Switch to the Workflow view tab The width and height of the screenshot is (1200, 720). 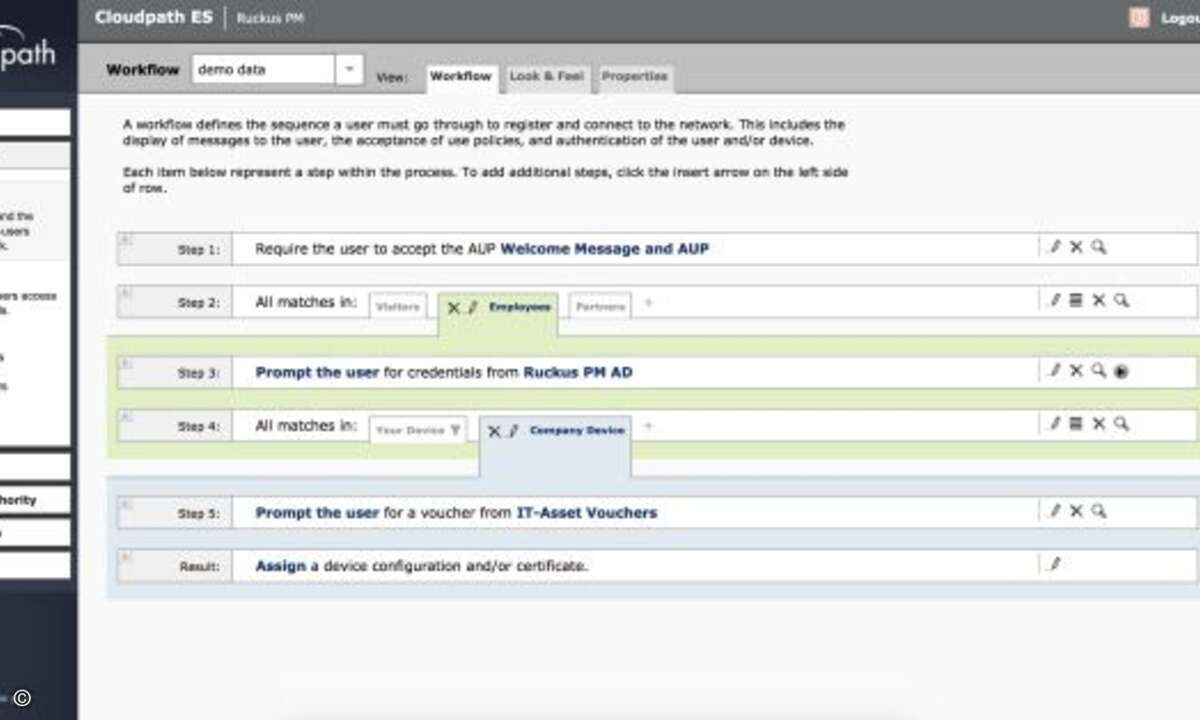461,77
